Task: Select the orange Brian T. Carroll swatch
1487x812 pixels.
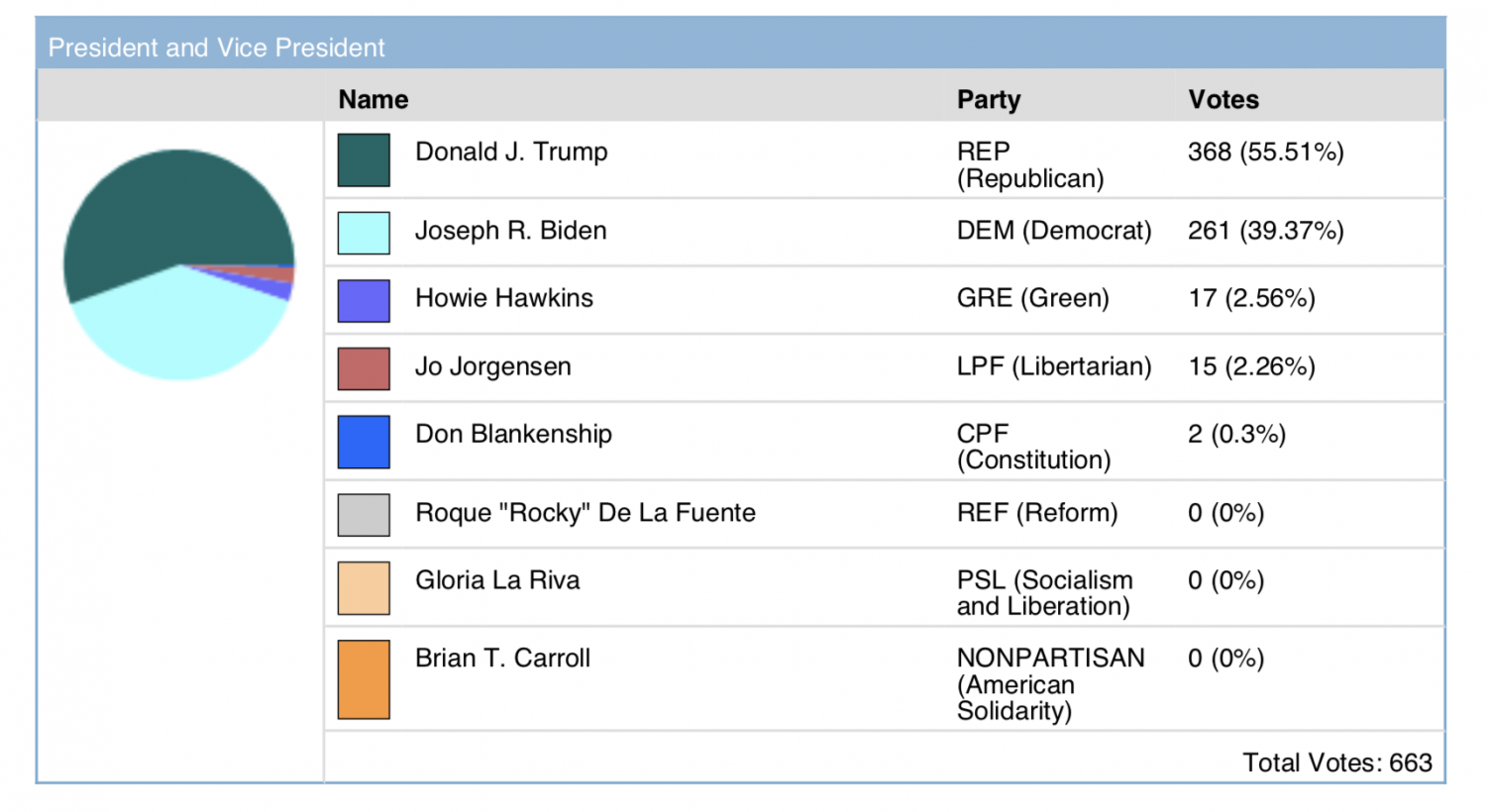Action: tap(364, 679)
